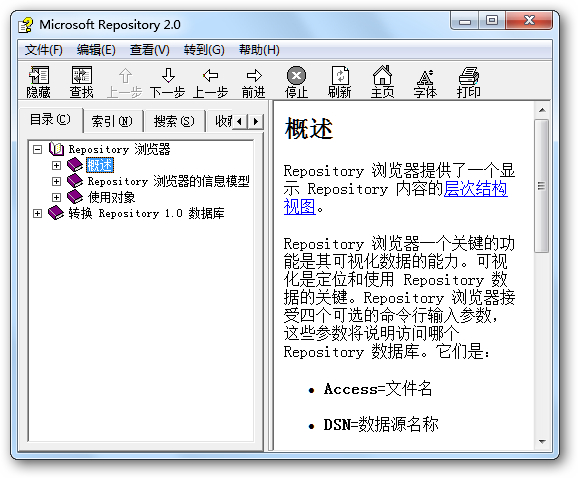Image resolution: width=578 pixels, height=478 pixels.
Task: Click the content pane scroll-down arrow
Action: coord(542,442)
